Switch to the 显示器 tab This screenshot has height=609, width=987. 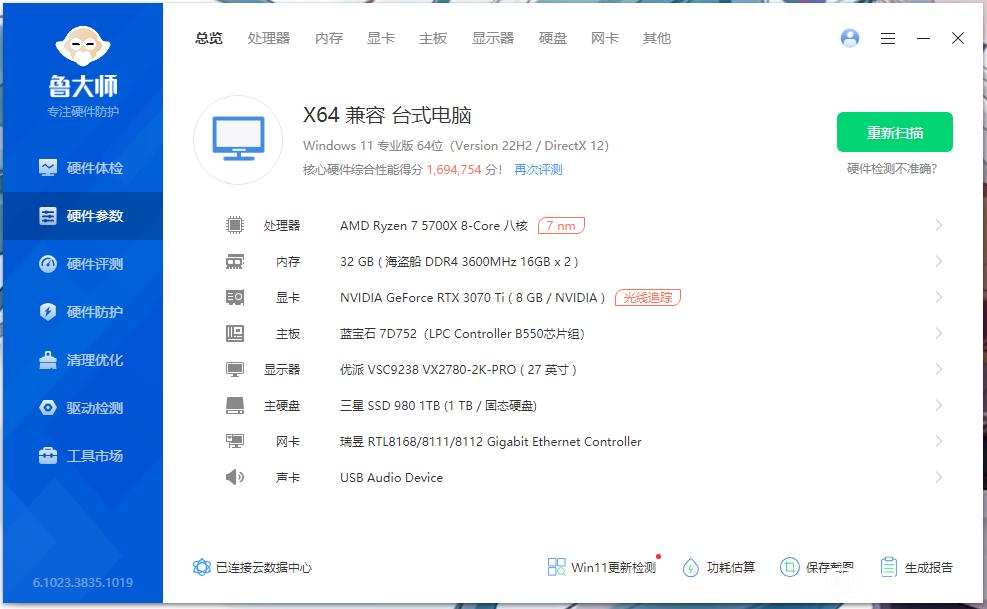tap(493, 38)
